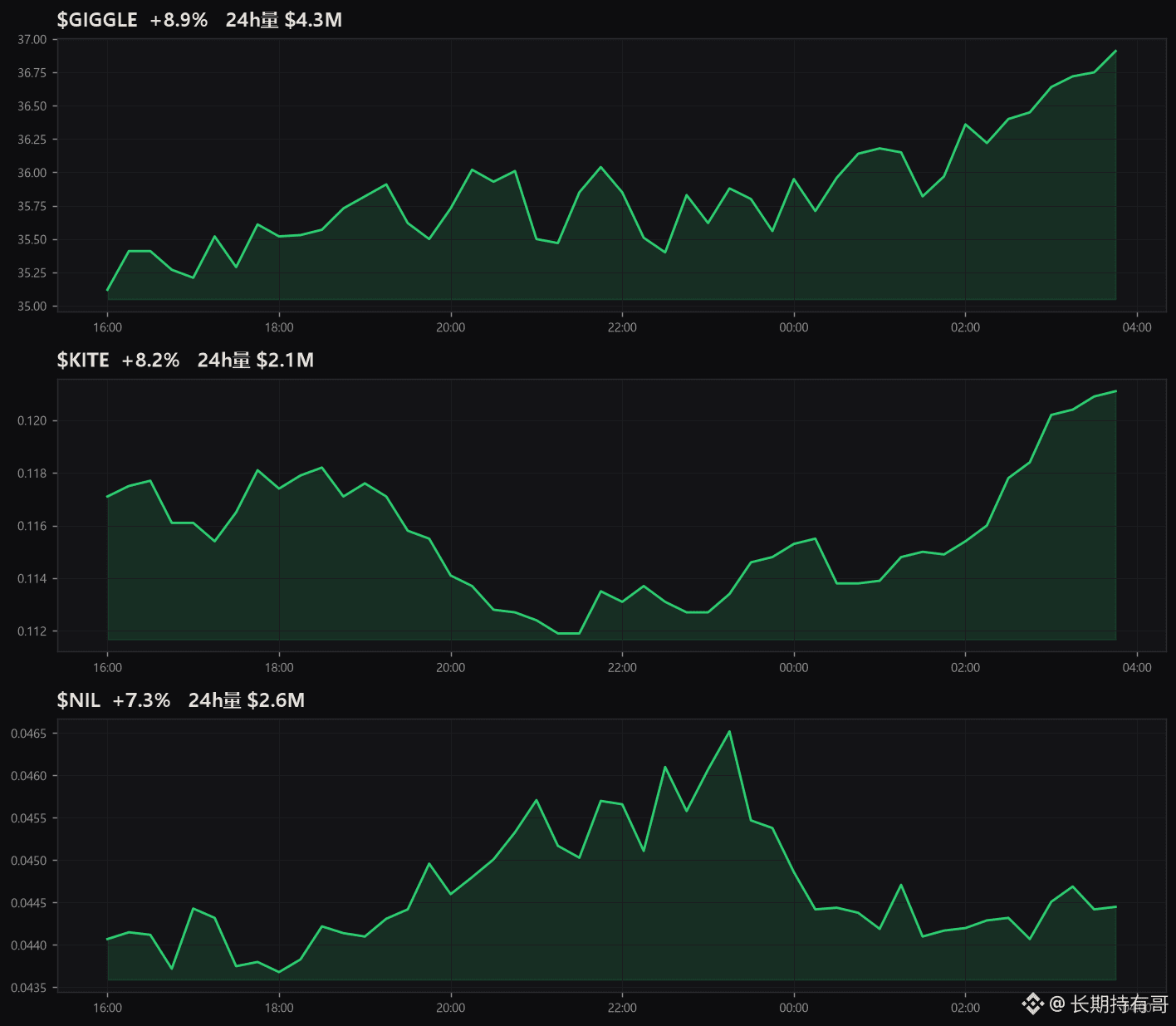
Task: Select the 20:00 time label under GIGGLE chart
Action: point(451,327)
